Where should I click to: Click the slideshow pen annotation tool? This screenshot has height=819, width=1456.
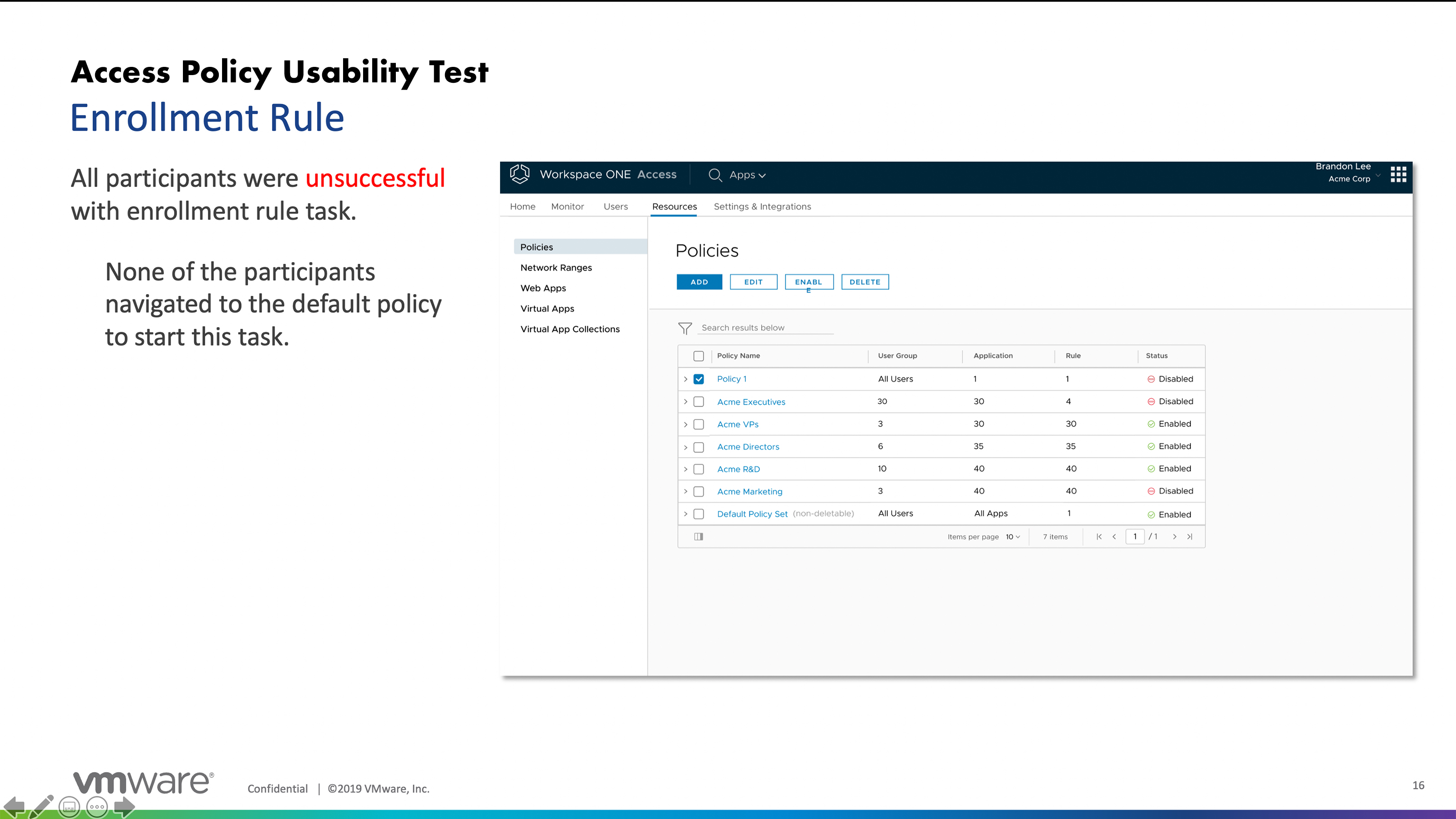point(40,807)
